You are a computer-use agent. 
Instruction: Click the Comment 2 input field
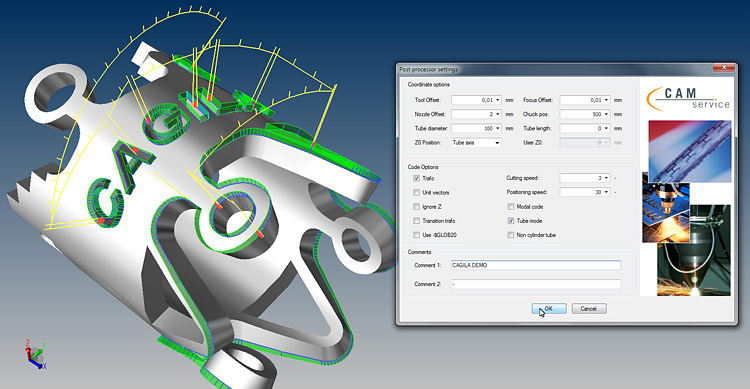pos(536,284)
